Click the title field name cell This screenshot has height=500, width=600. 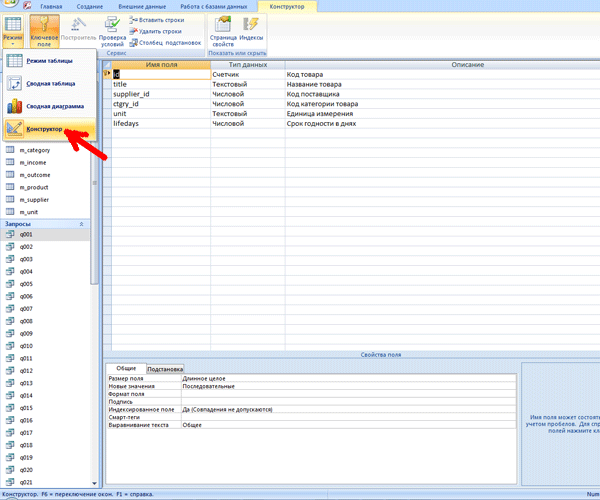pyautogui.click(x=161, y=84)
